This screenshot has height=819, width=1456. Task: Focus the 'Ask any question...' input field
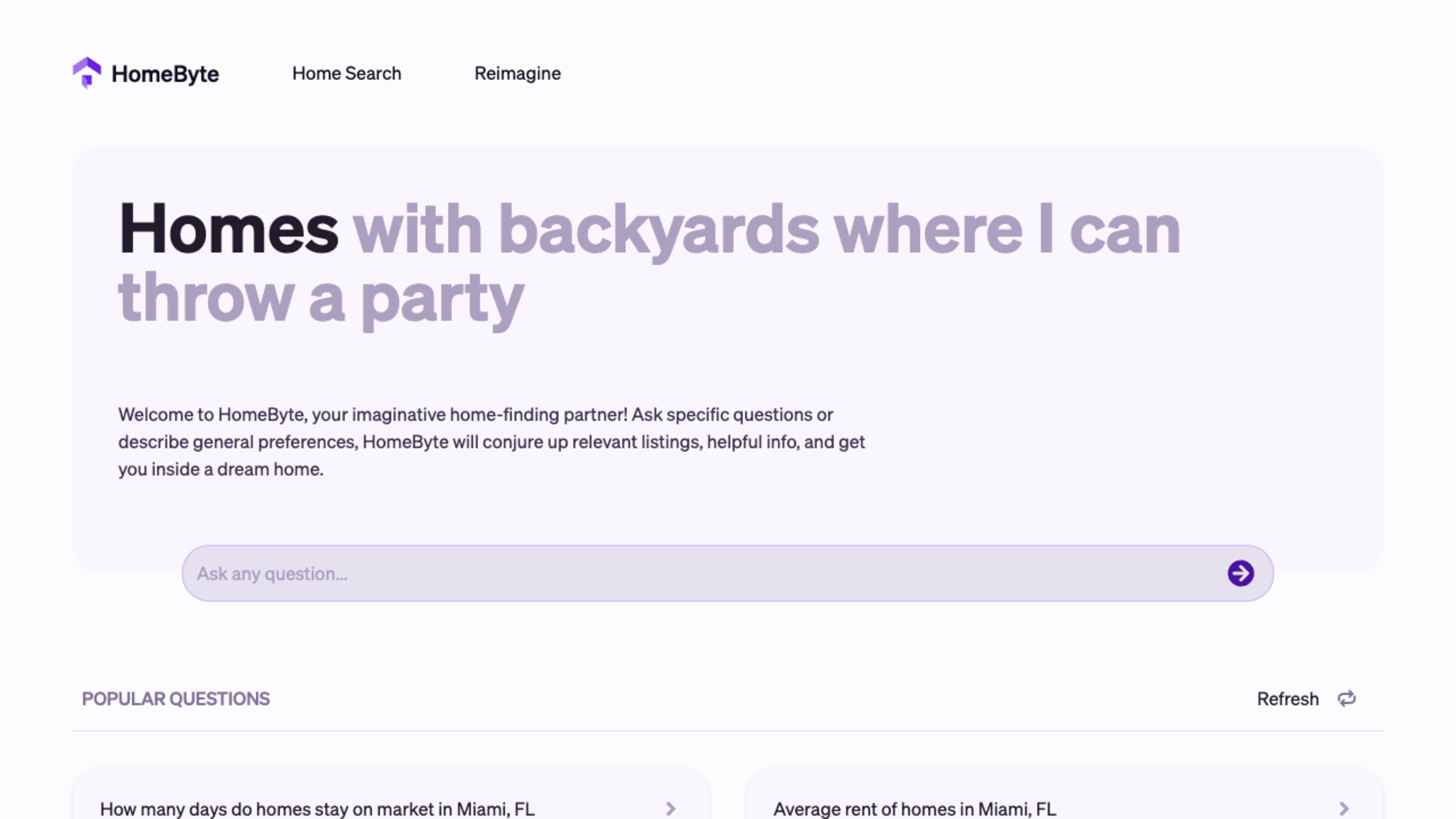(x=678, y=573)
